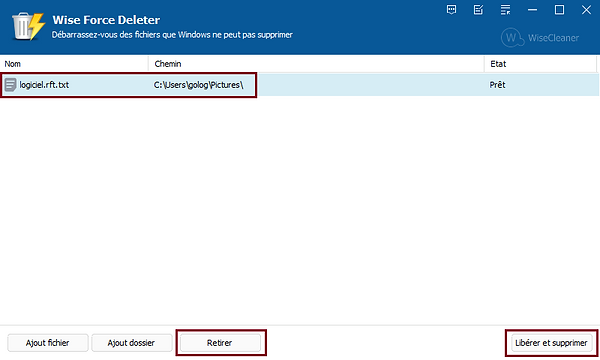Maximize the Wise Force Deleter window

pos(559,10)
